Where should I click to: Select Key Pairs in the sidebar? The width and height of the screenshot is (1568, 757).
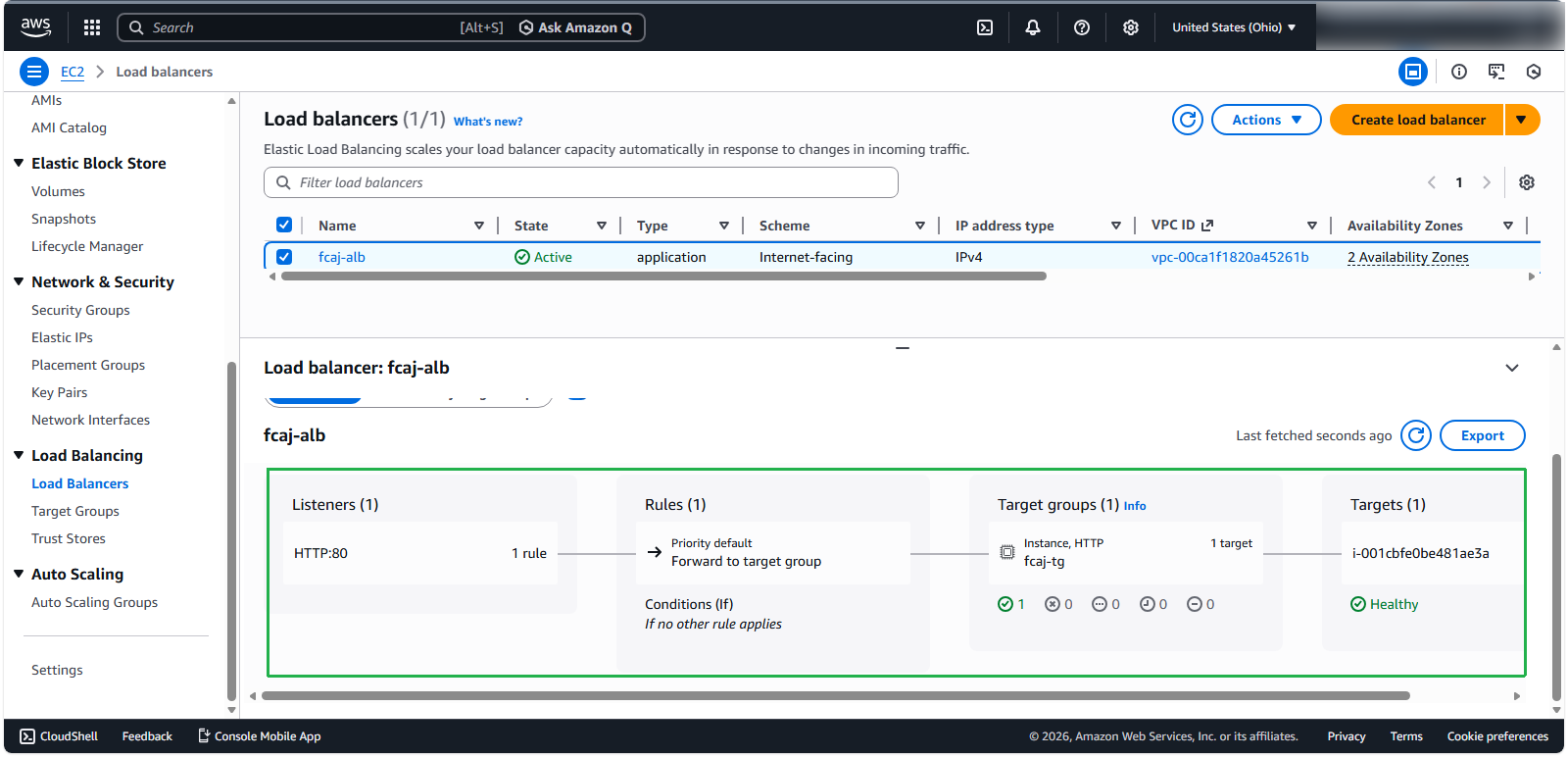tap(59, 392)
